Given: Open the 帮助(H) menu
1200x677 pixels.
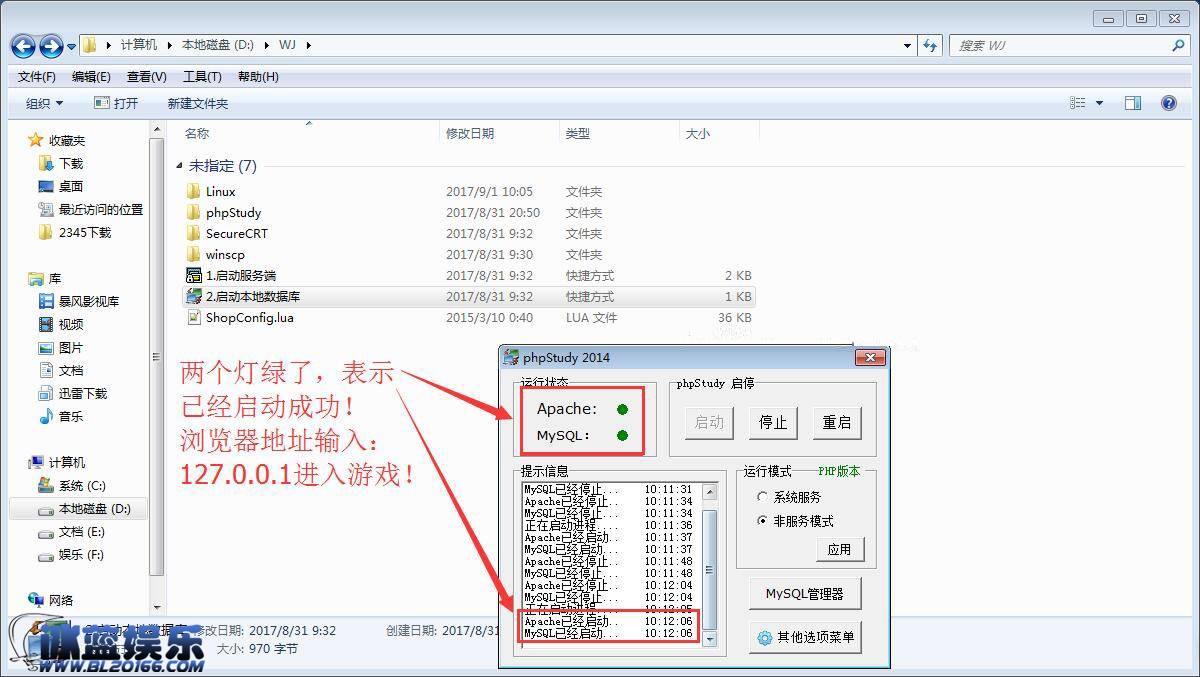Looking at the screenshot, I should coord(258,77).
